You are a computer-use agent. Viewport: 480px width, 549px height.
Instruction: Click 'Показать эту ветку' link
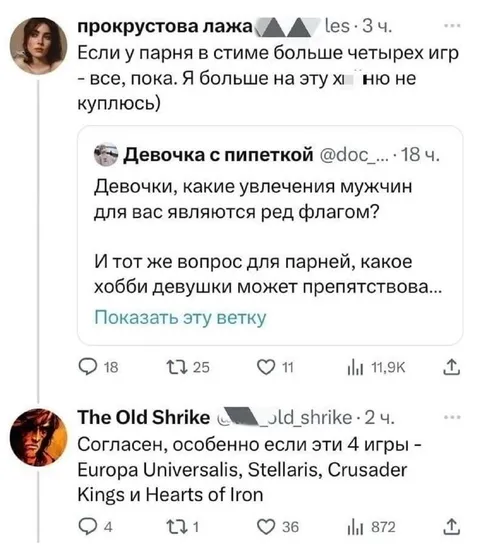[180, 318]
